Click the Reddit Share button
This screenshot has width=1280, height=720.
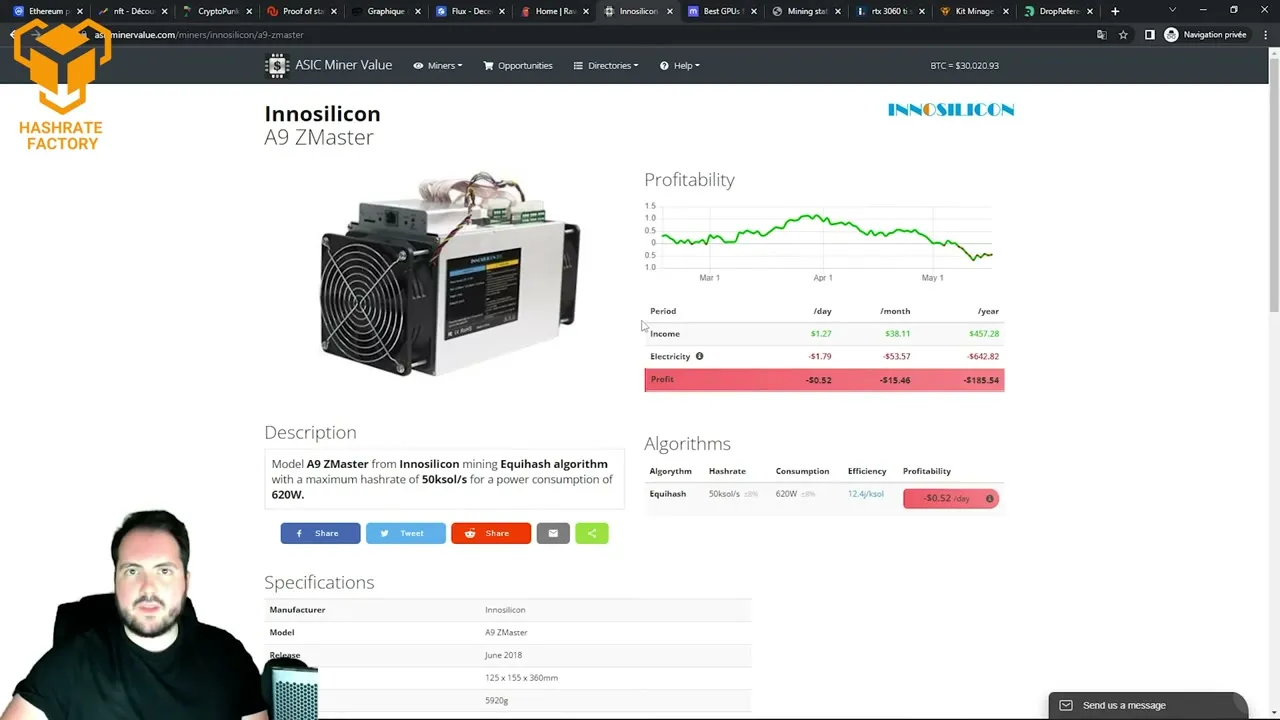490,533
